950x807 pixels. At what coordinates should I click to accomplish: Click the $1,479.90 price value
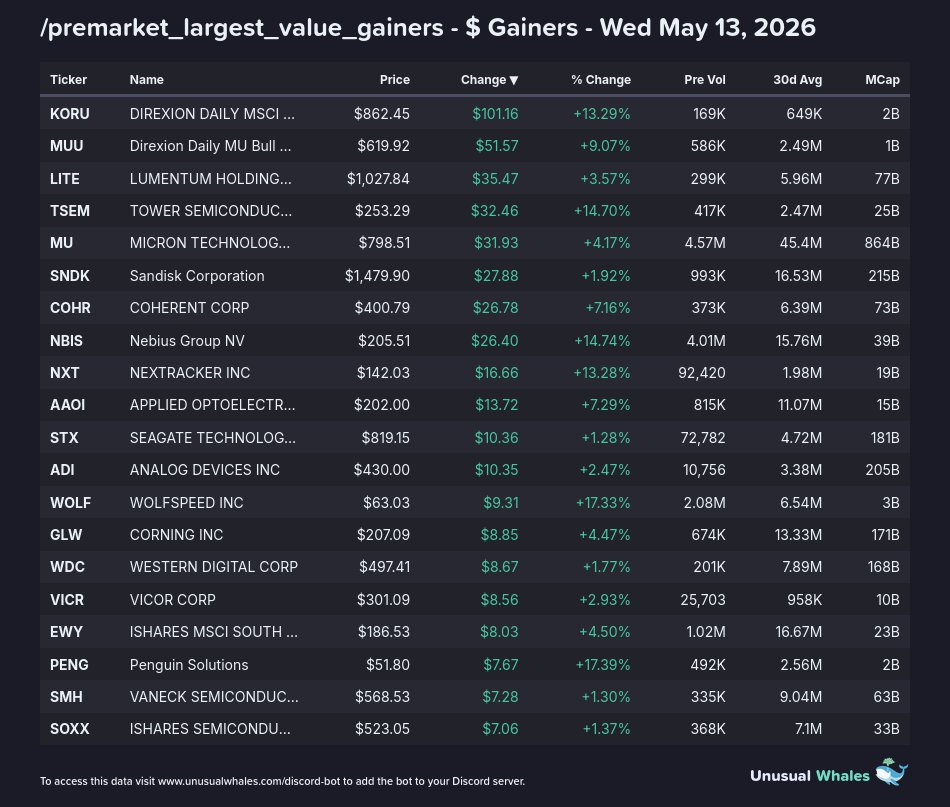coord(377,276)
